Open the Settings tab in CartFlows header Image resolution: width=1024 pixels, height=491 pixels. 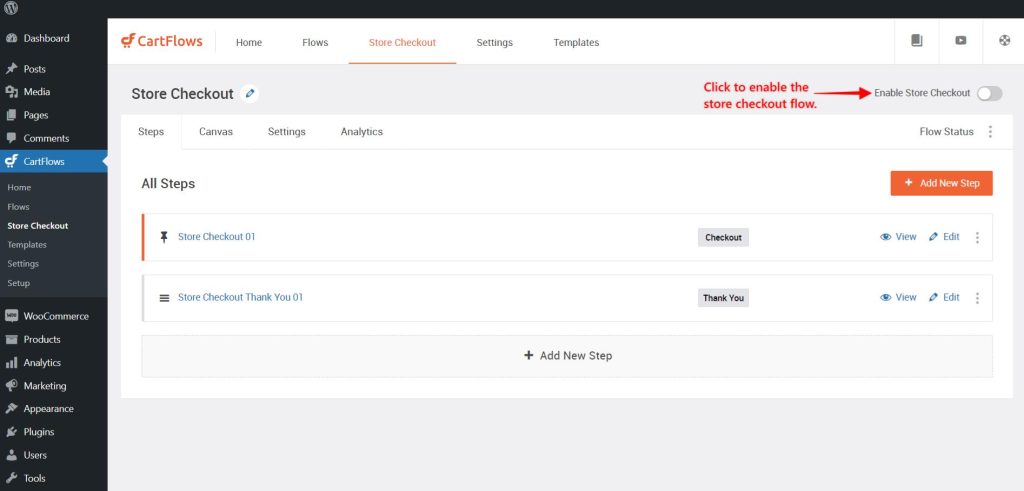click(494, 42)
